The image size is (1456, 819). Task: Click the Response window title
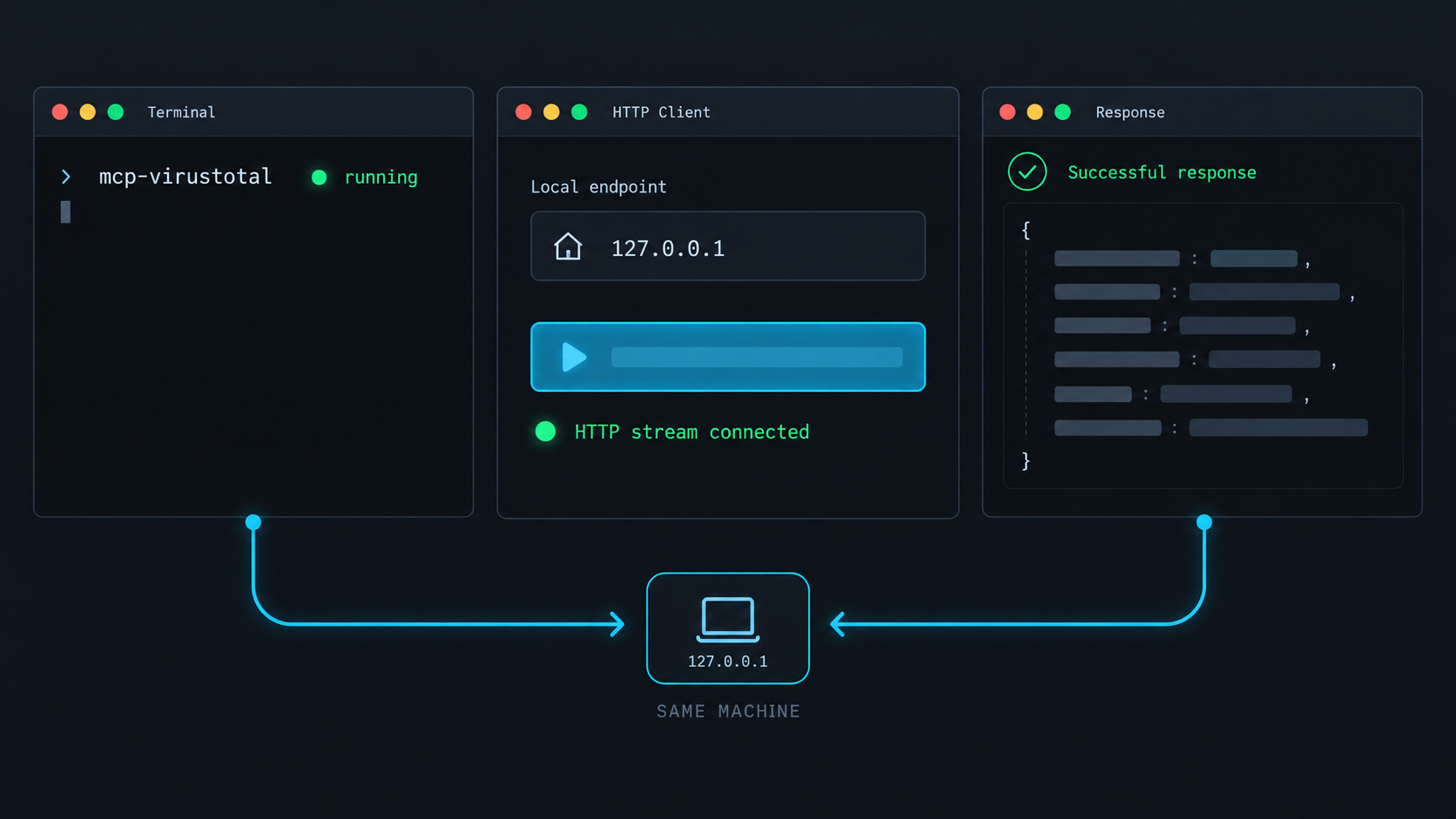pos(1130,112)
